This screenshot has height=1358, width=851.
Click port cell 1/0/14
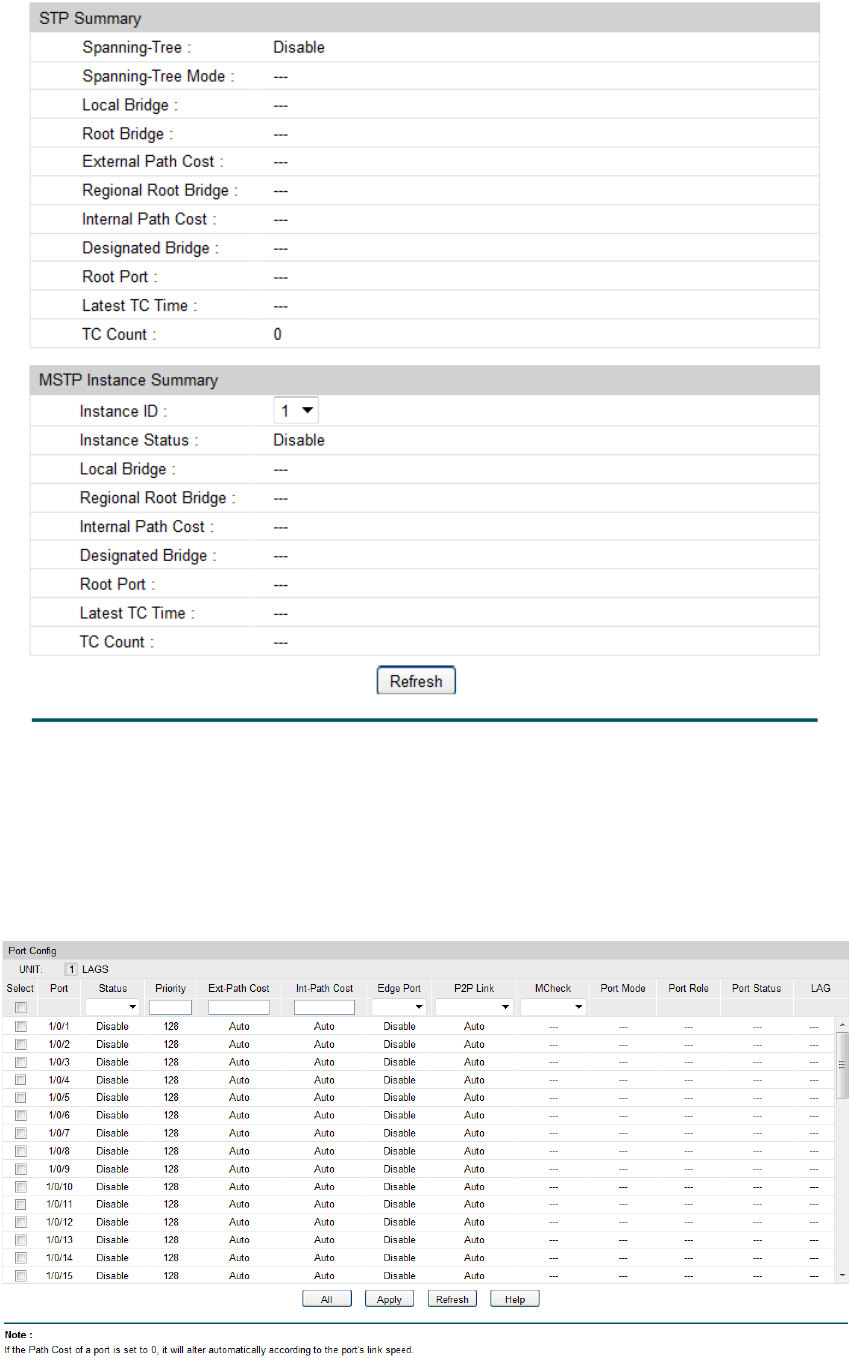click(59, 1258)
